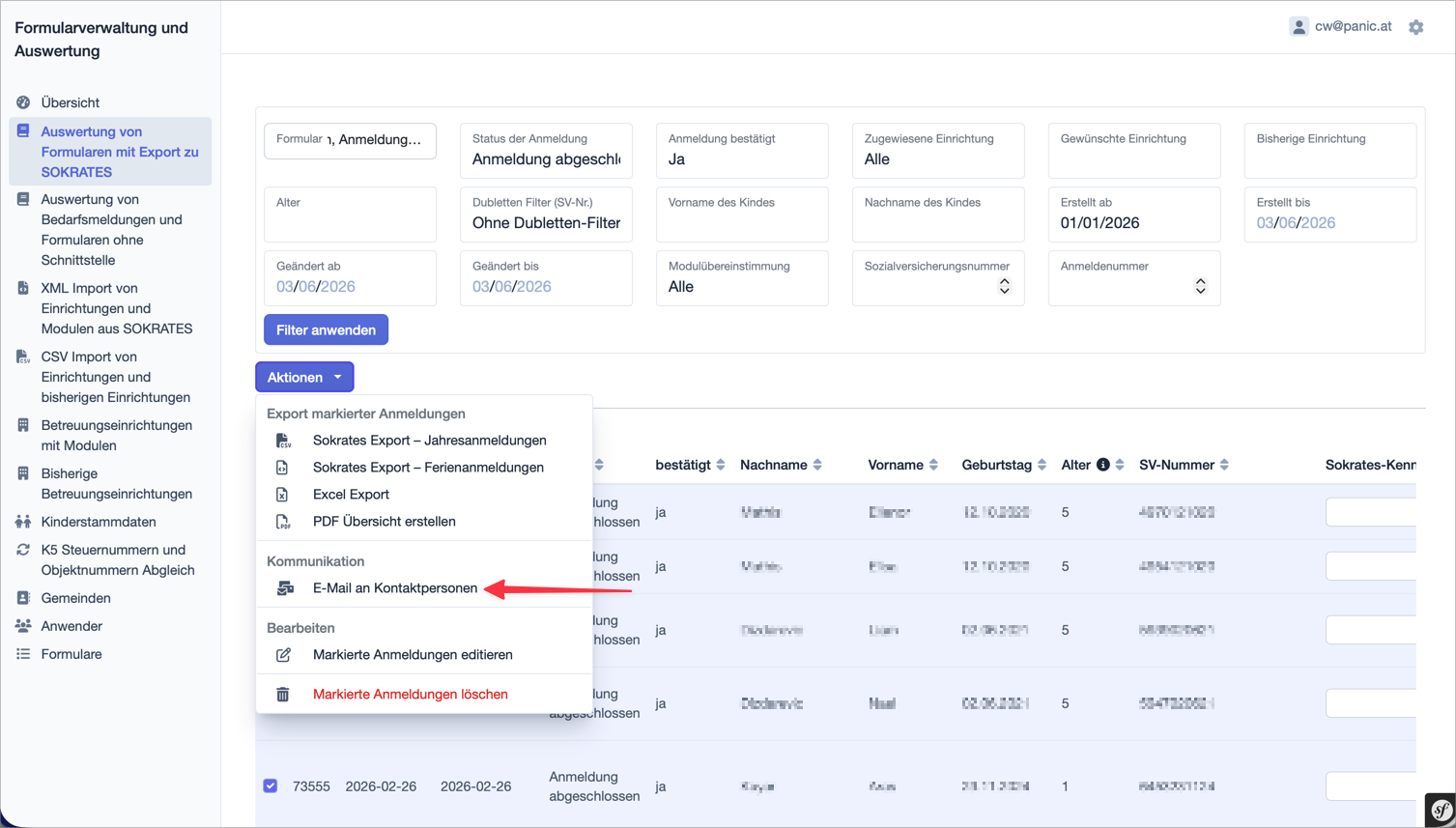1456x828 pixels.
Task: Click the PDF Übersicht erstellen icon
Action: (283, 522)
